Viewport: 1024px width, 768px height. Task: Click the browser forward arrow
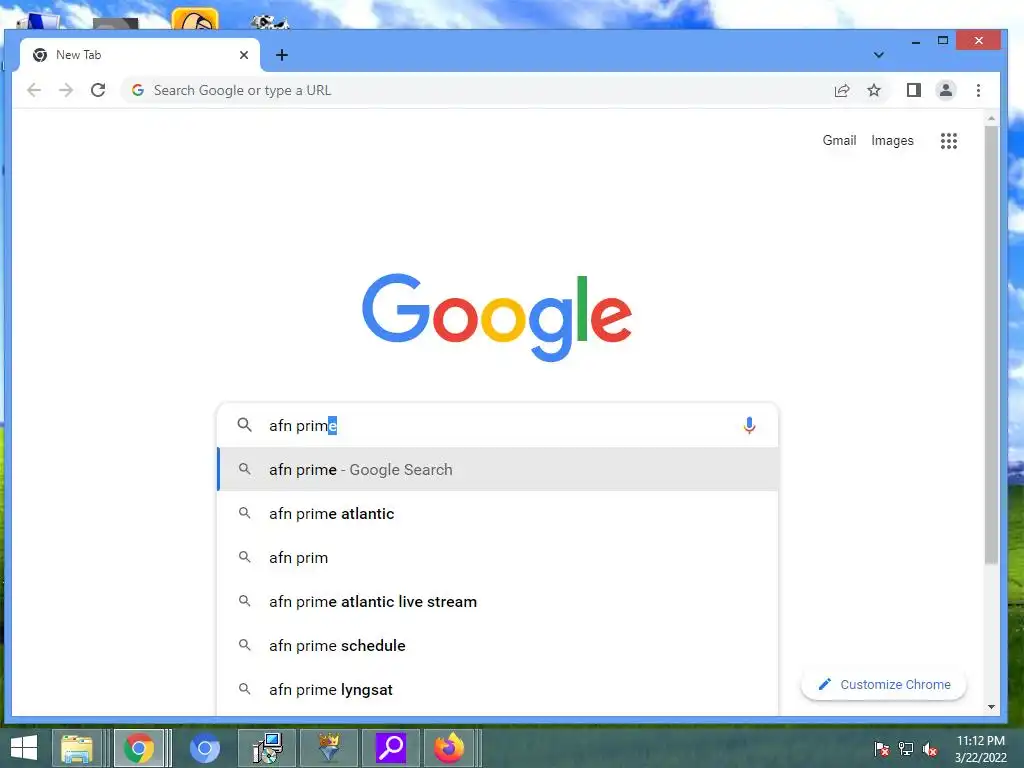pyautogui.click(x=66, y=90)
